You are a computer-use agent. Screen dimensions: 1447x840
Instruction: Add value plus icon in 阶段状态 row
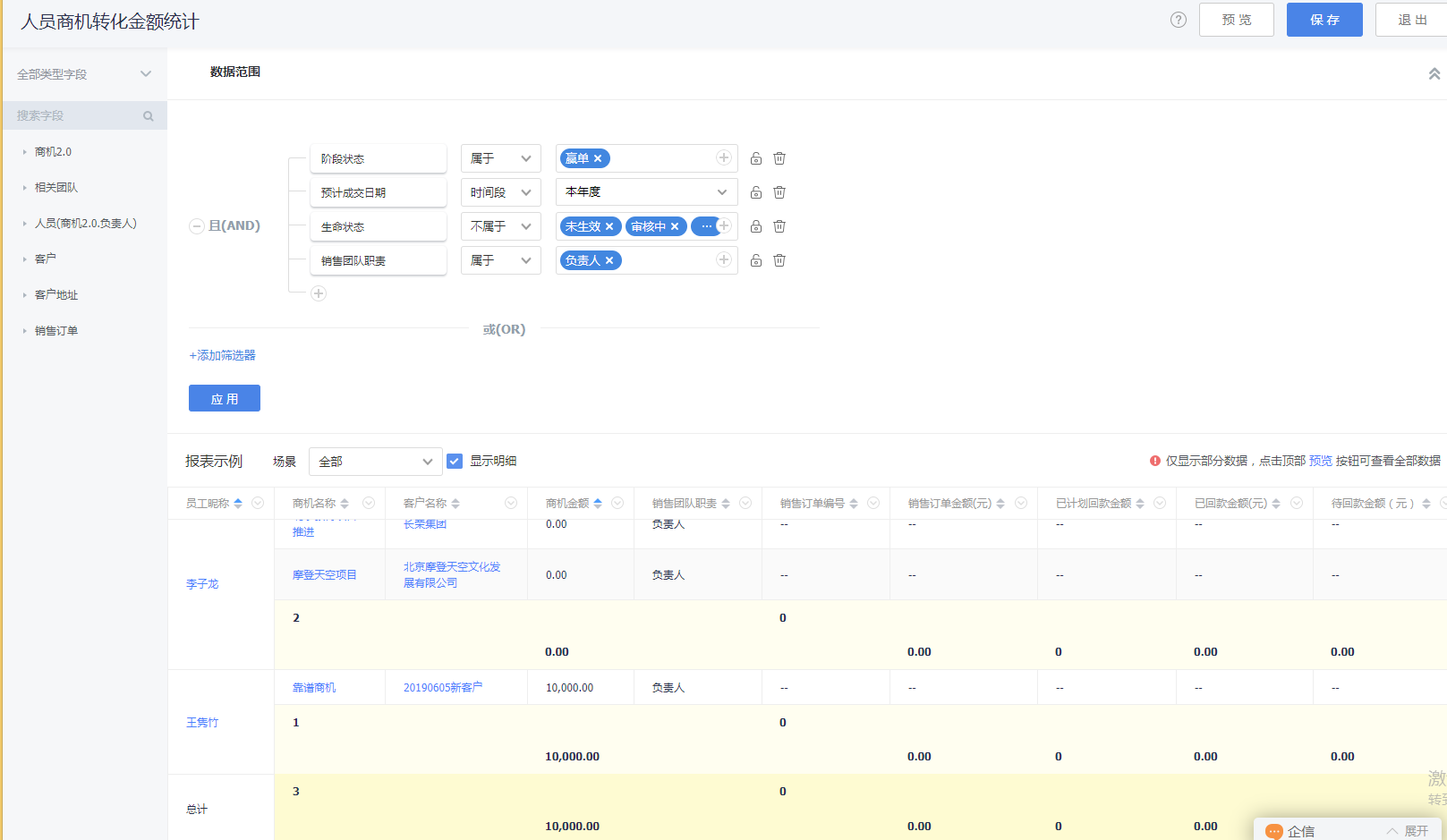click(724, 157)
